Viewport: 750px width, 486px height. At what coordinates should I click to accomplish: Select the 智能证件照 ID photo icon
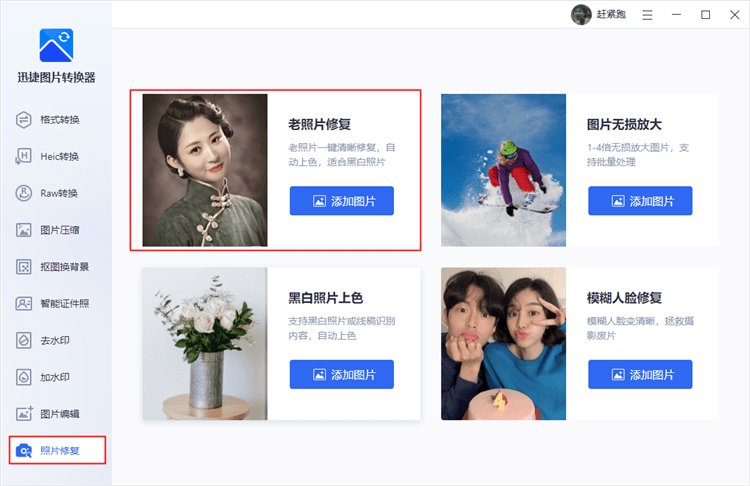coord(23,304)
